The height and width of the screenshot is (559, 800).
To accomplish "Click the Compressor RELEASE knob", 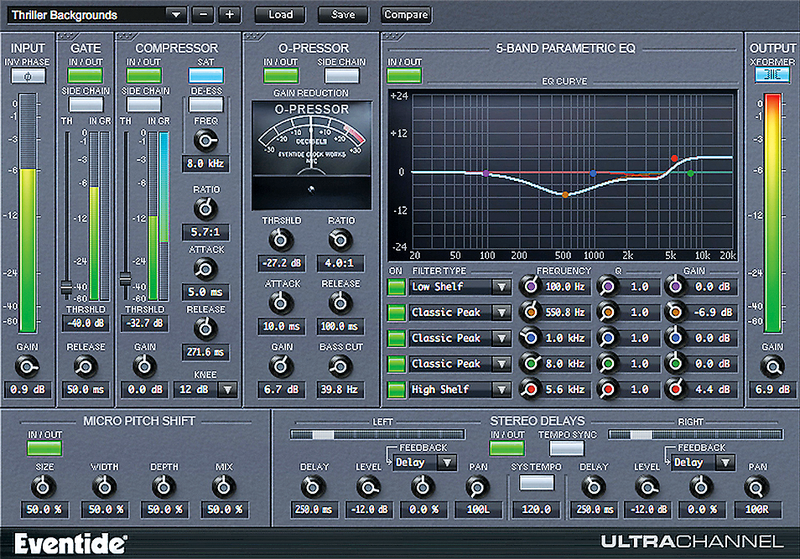I will [206, 329].
